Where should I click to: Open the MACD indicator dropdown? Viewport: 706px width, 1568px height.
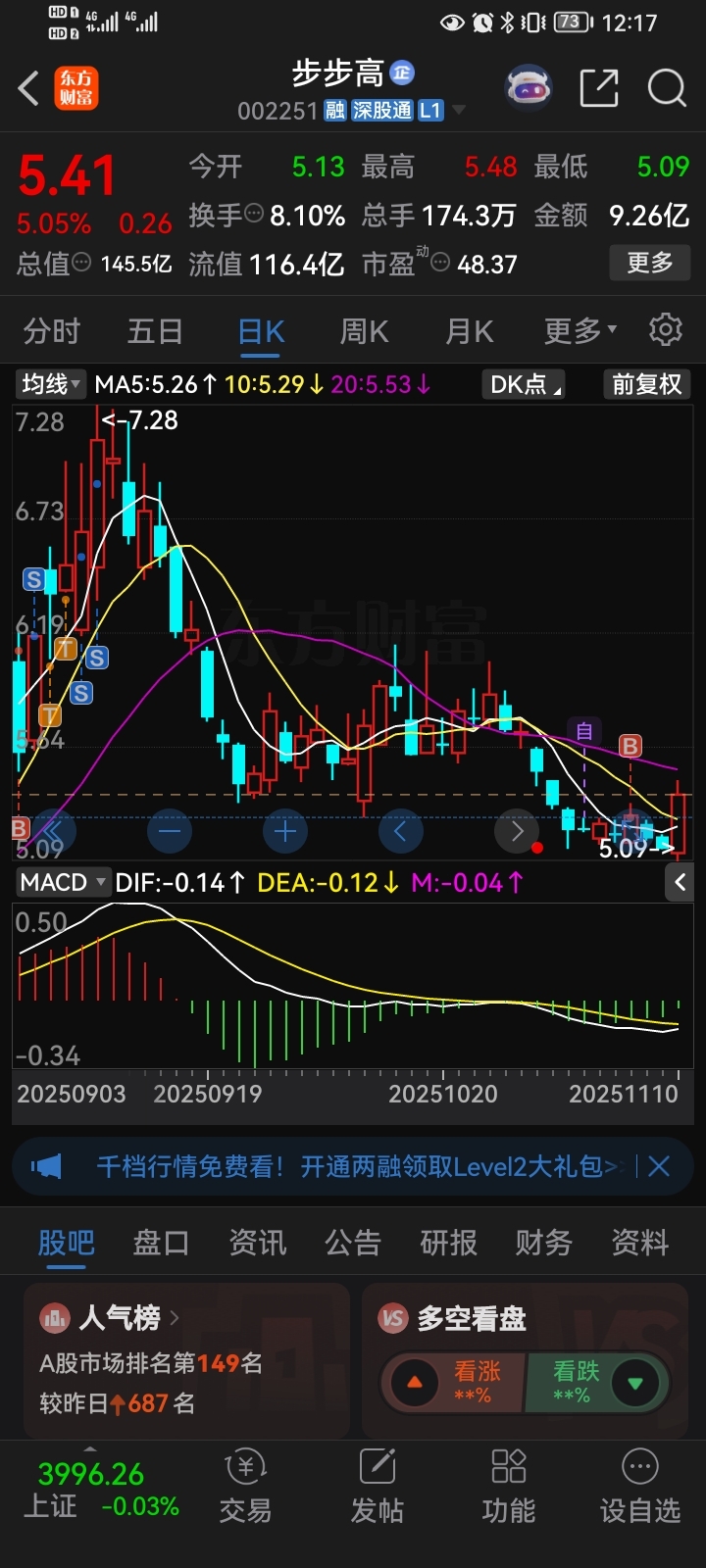62,882
